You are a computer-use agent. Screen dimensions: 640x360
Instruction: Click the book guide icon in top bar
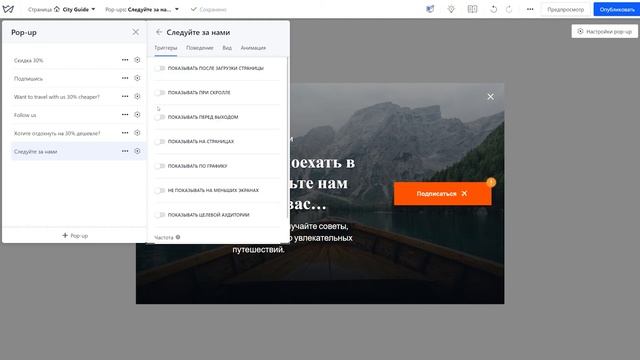(472, 9)
